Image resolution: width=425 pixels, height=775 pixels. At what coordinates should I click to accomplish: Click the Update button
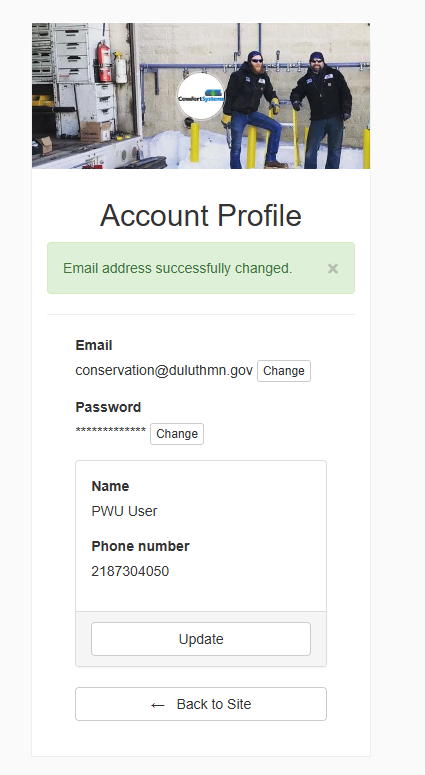click(201, 639)
